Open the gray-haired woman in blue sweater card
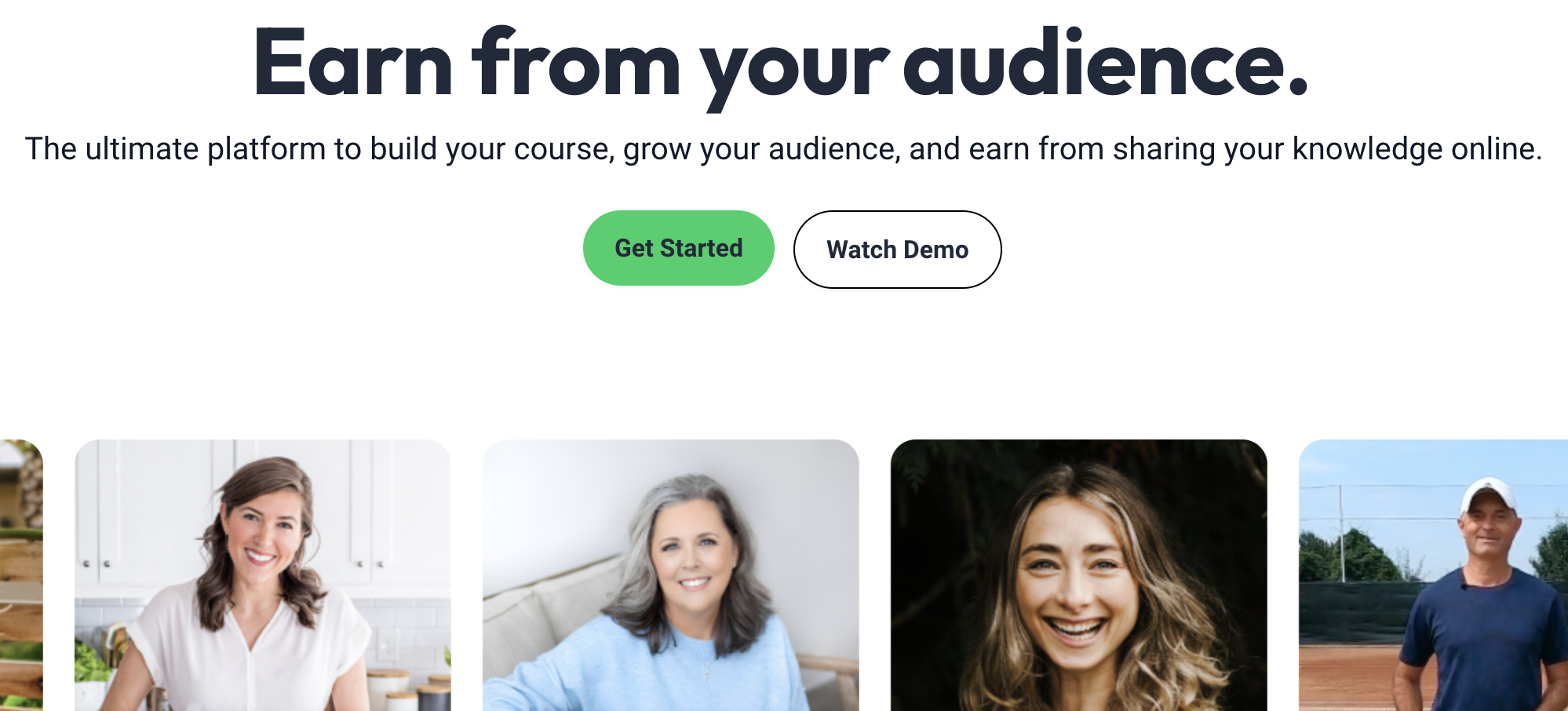The image size is (1568, 711). [x=671, y=575]
